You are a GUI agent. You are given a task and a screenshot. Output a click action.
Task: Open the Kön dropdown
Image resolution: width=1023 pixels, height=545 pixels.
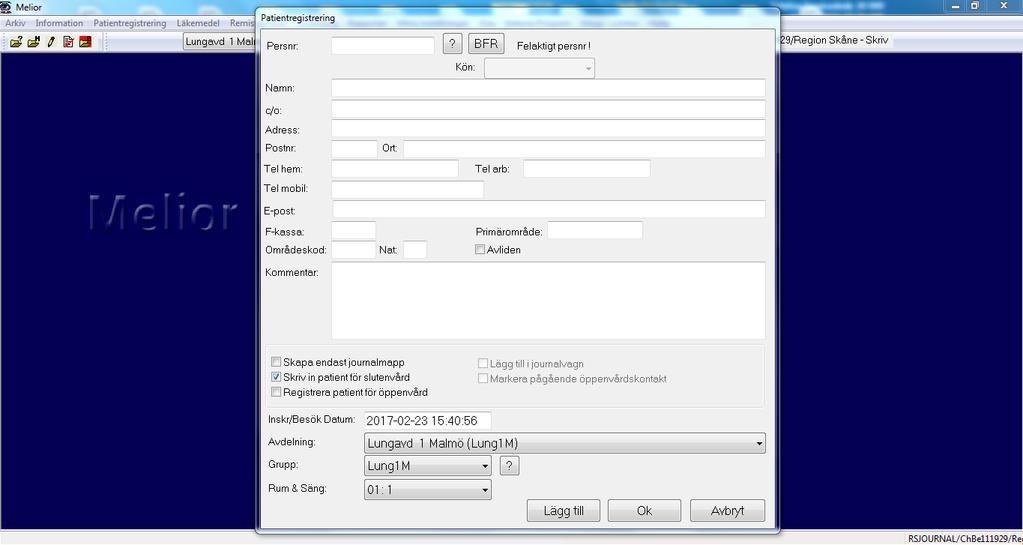click(x=540, y=68)
